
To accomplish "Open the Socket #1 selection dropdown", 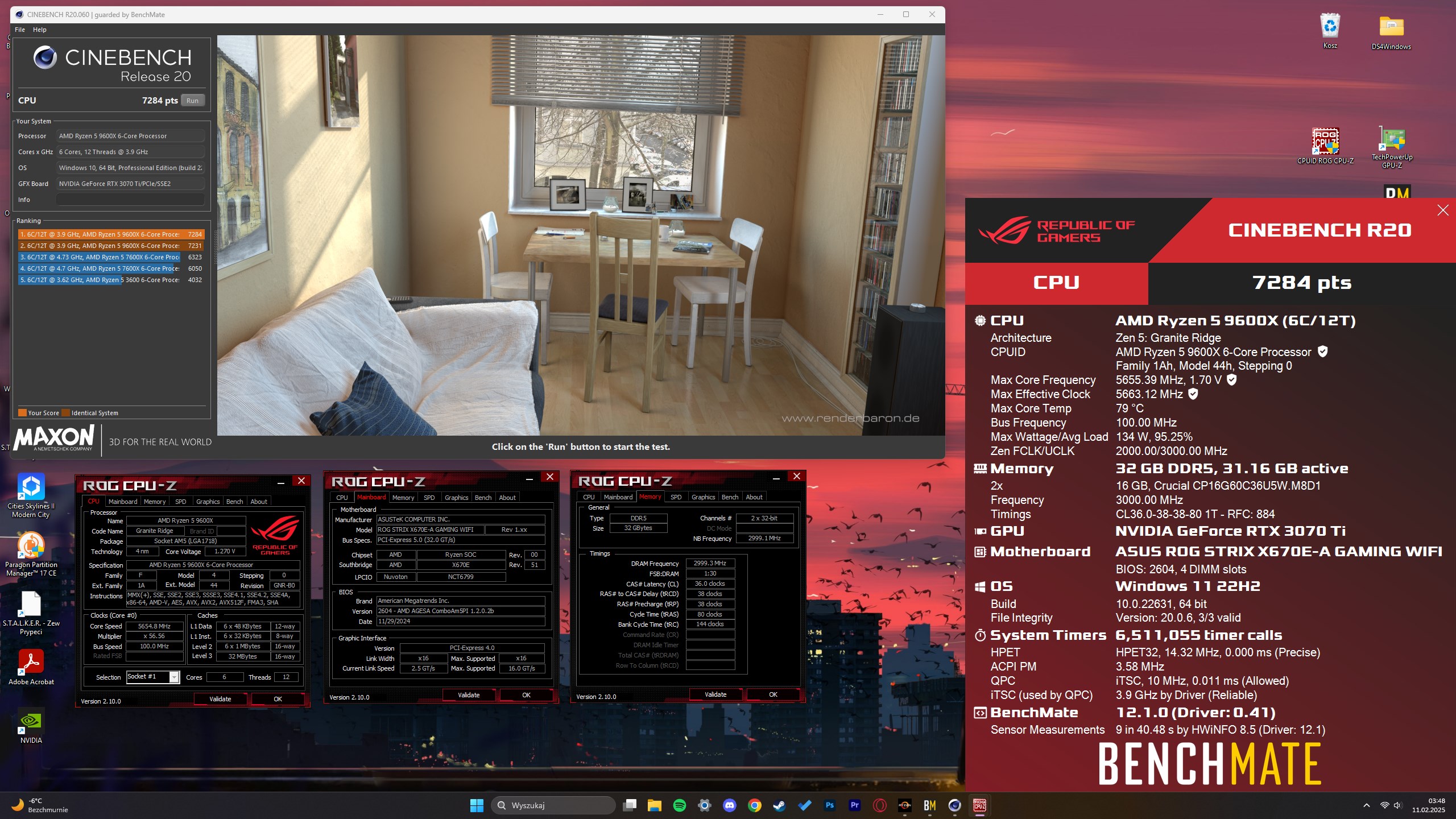I will [152, 677].
